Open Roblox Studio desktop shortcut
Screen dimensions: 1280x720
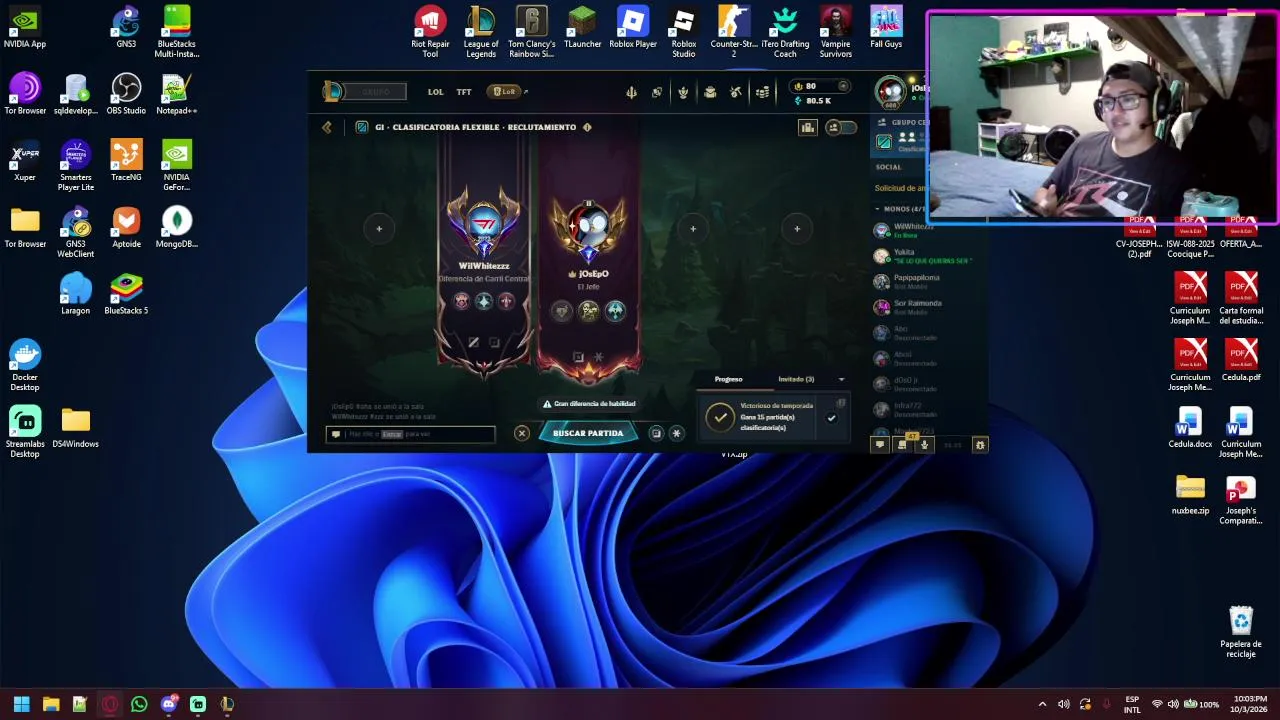(x=684, y=32)
